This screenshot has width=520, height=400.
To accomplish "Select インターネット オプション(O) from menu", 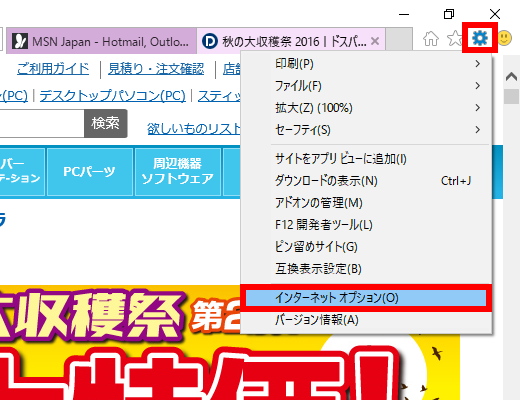I will [366, 298].
